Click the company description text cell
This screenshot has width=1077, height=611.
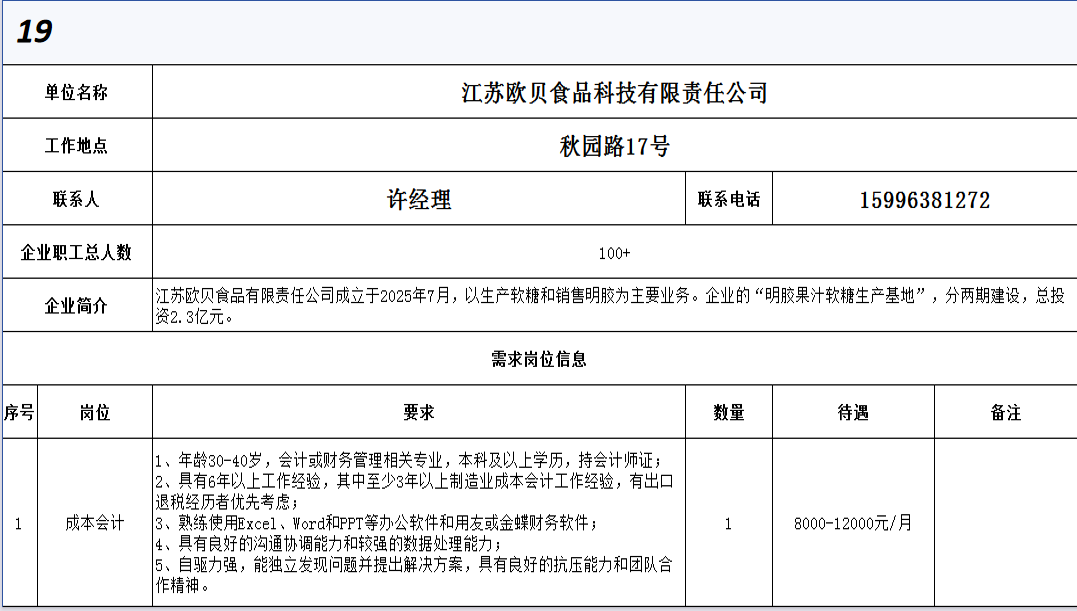click(x=614, y=306)
